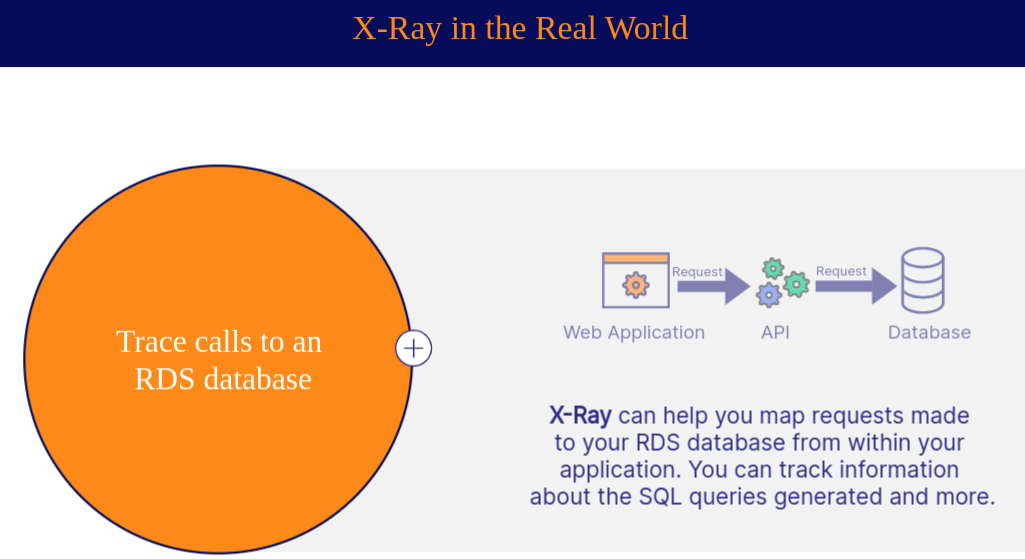1025x559 pixels.
Task: Click the Database cylinder icon
Action: 922,280
